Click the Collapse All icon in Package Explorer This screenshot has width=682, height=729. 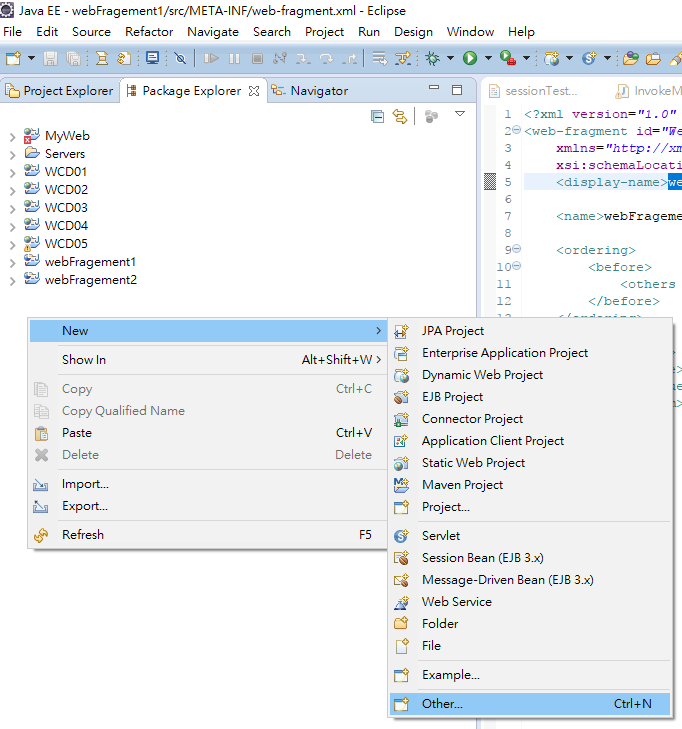tap(377, 116)
